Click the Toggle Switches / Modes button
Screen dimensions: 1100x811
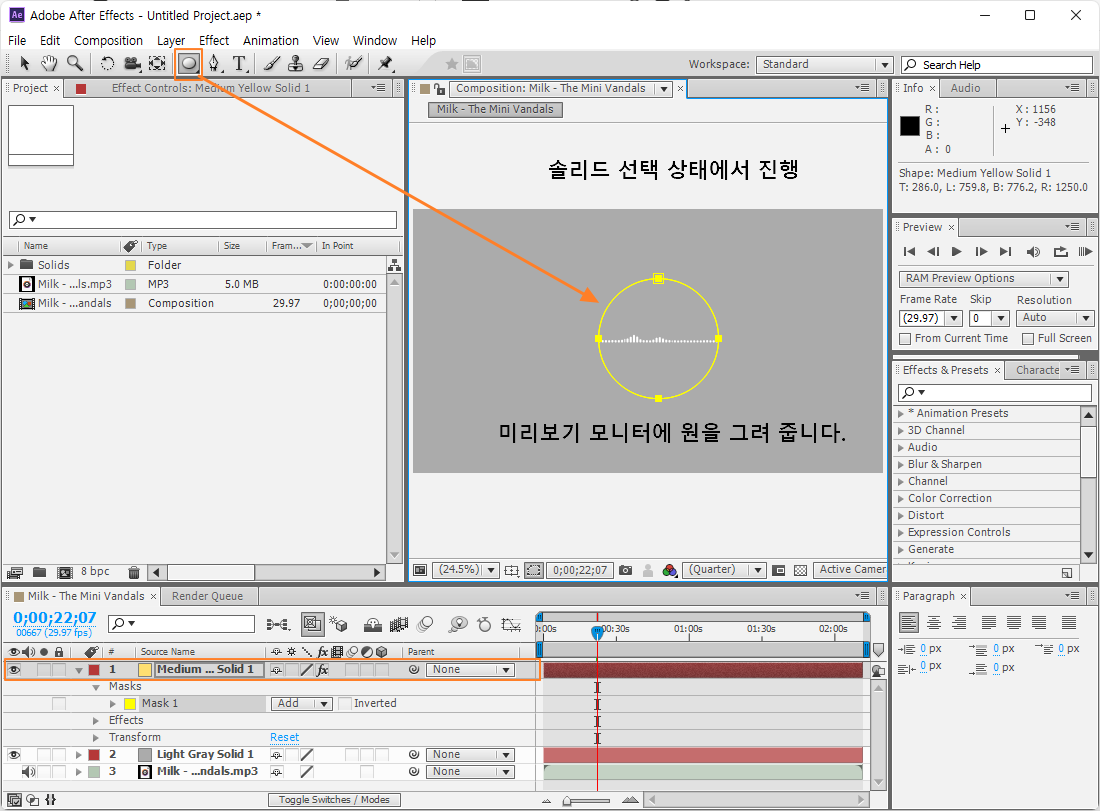[334, 800]
